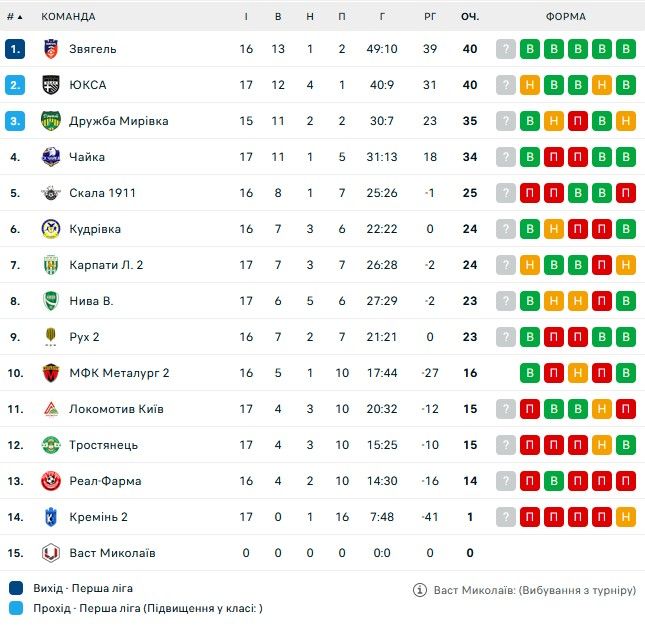This screenshot has height=627, width=645.
Task: Click Кремінь 2's yellow Н form badge
Action: click(x=626, y=517)
